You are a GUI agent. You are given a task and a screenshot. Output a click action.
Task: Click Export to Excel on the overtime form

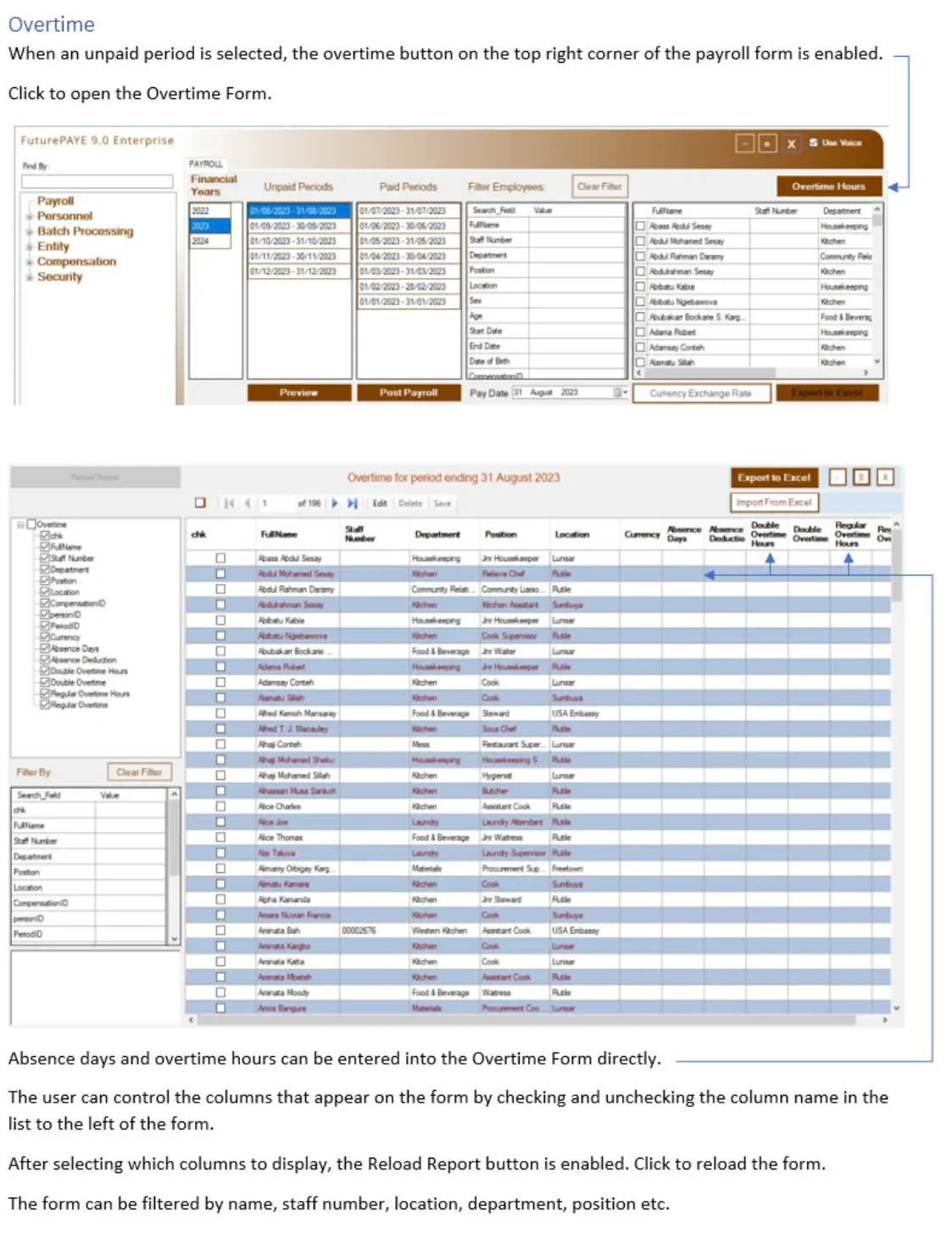pos(774,477)
